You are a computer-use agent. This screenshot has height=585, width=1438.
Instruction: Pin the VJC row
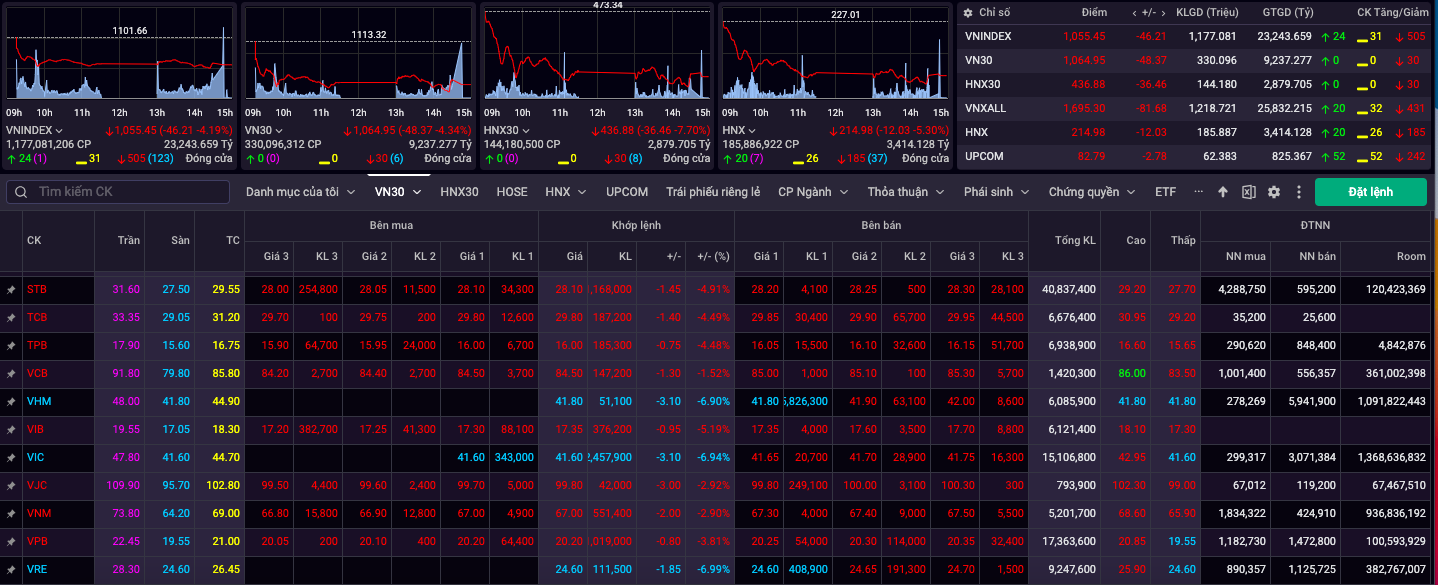(11, 485)
